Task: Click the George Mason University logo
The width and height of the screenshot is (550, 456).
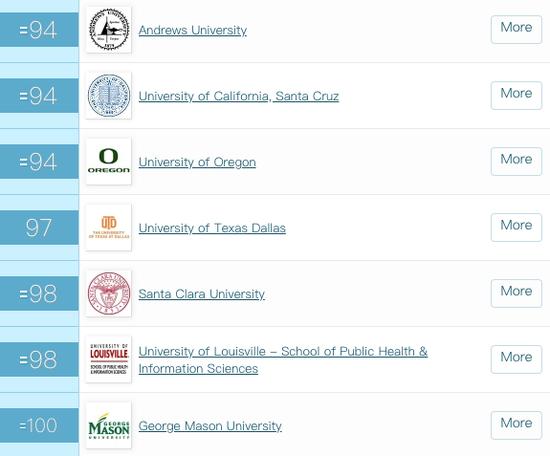Action: point(109,425)
